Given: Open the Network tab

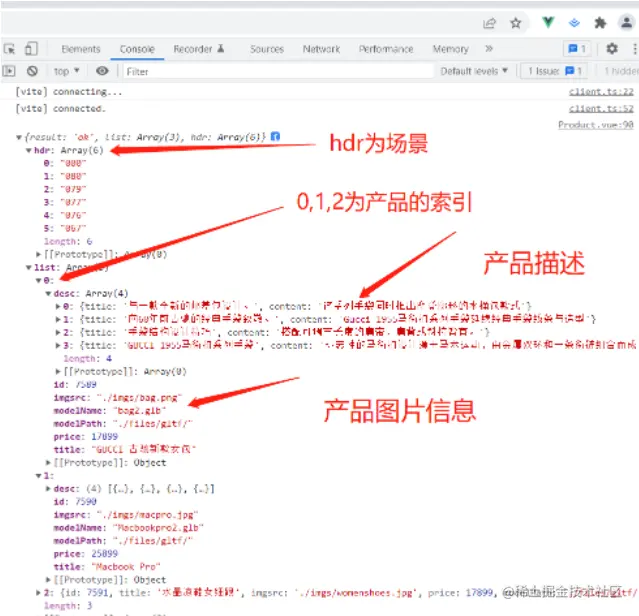Looking at the screenshot, I should (x=321, y=49).
